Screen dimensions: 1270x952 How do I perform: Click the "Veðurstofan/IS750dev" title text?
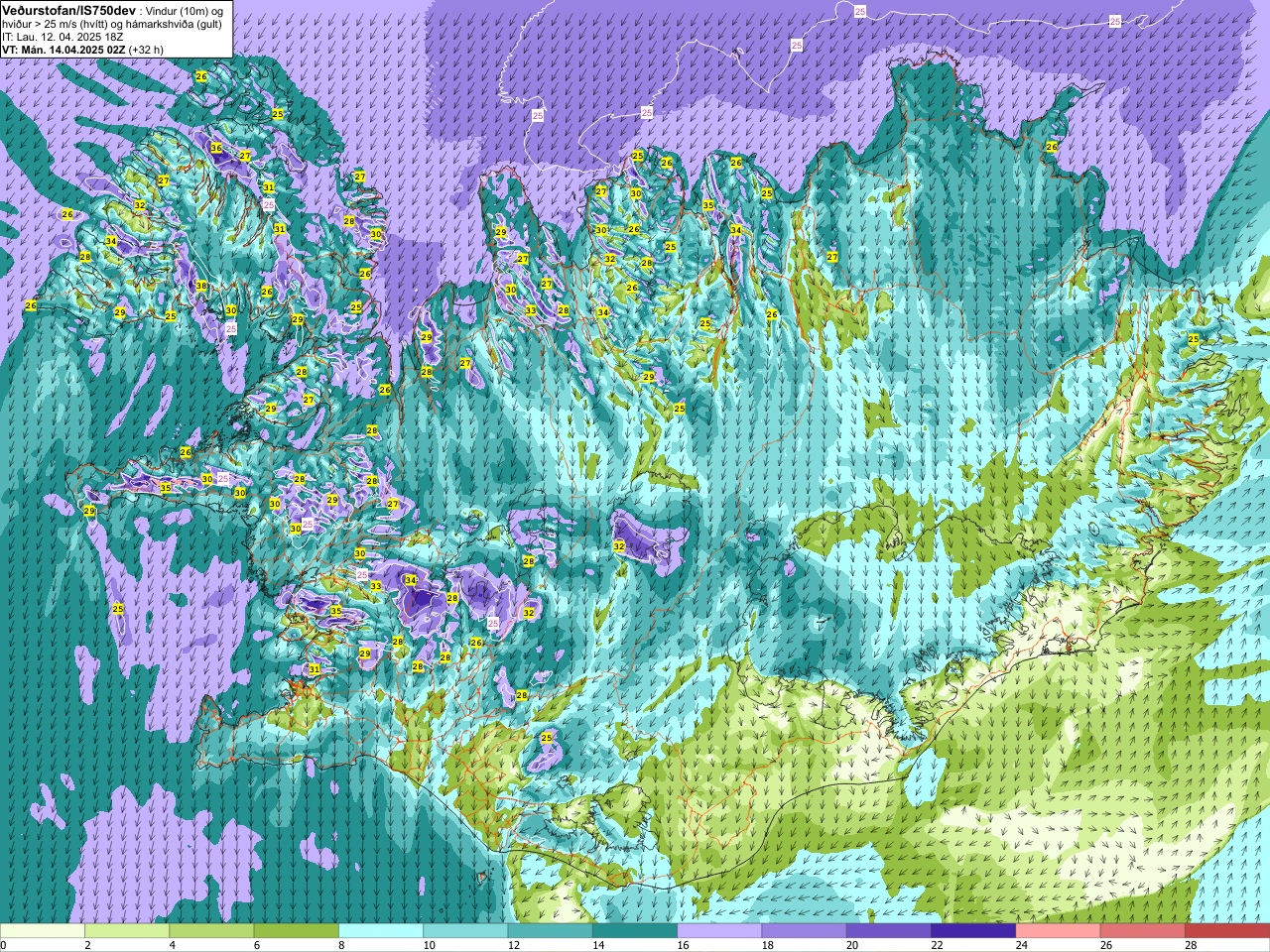tap(69, 10)
